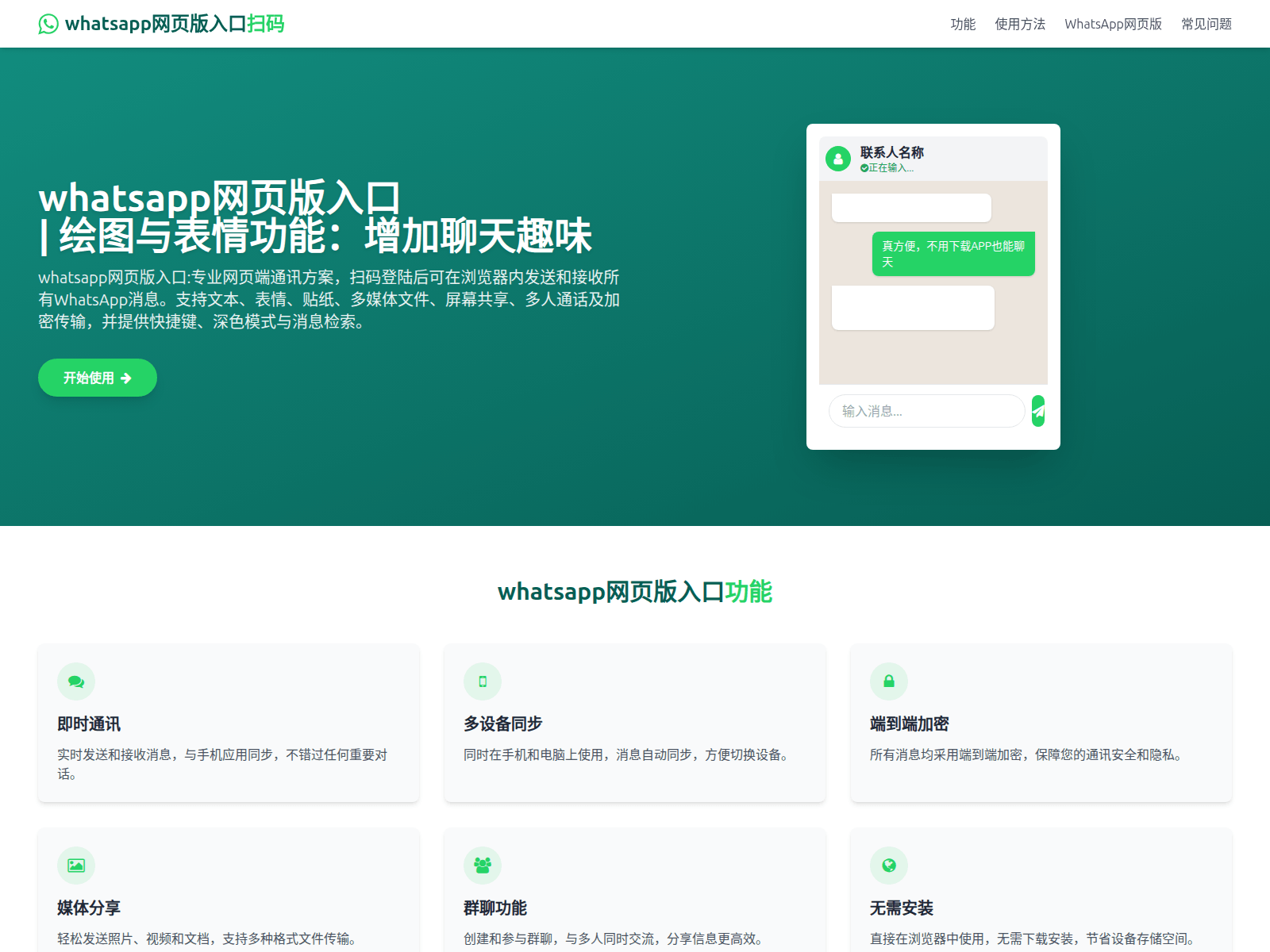Click the arrow icon in 开始使用 button

tap(126, 378)
